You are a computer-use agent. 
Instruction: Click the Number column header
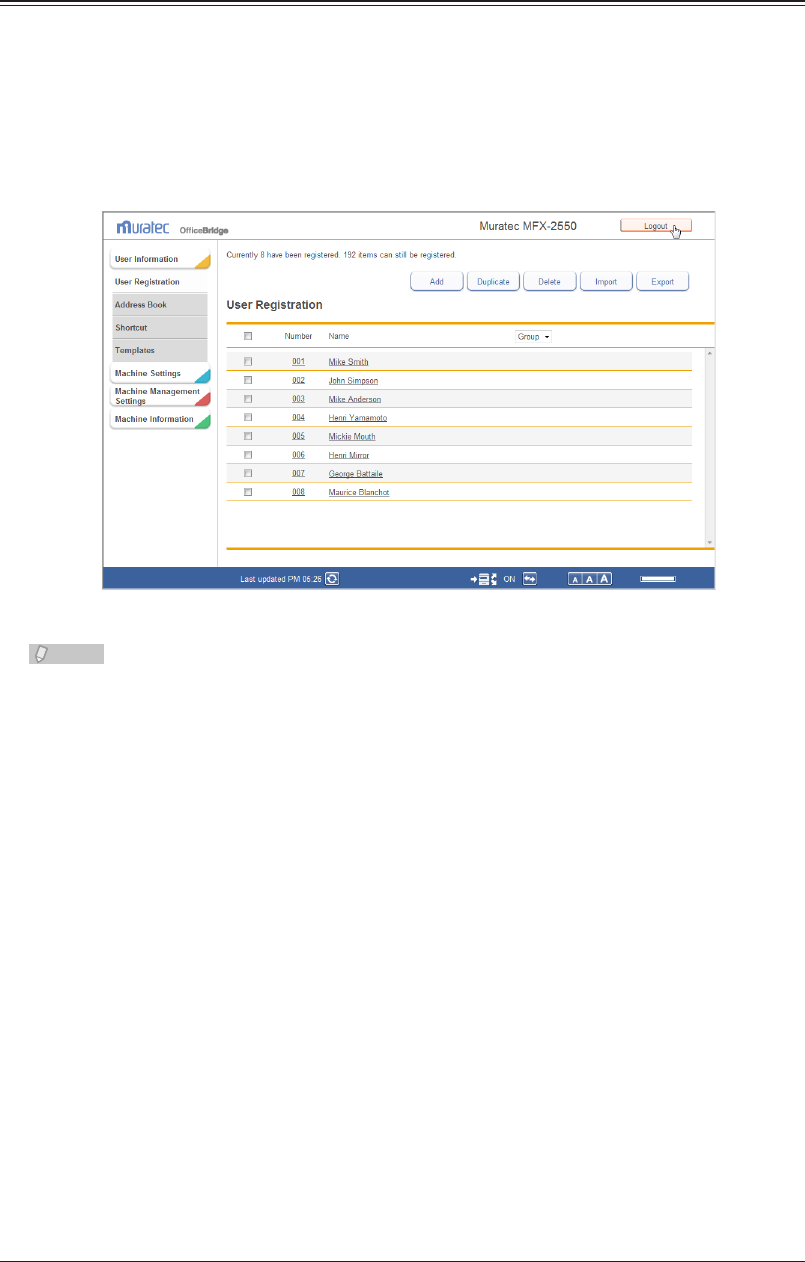point(299,337)
